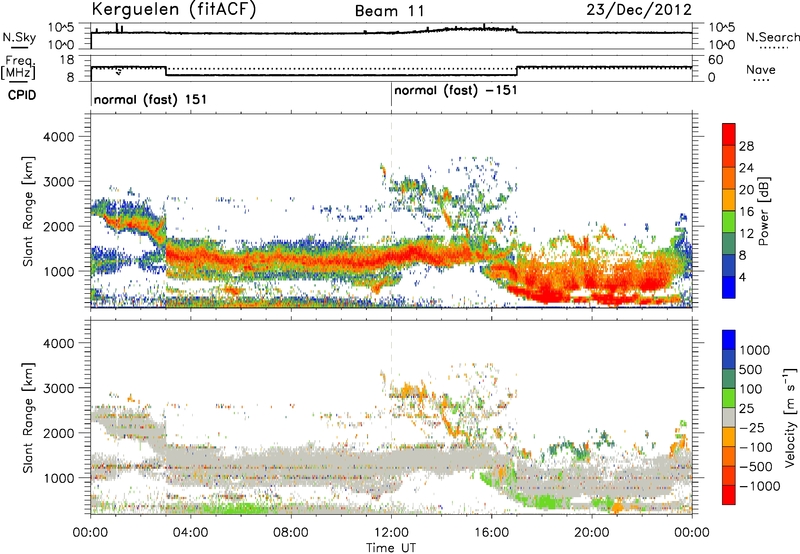The image size is (800, 554).
Task: Click the '20' value on Power colorbar
Action: [x=746, y=190]
